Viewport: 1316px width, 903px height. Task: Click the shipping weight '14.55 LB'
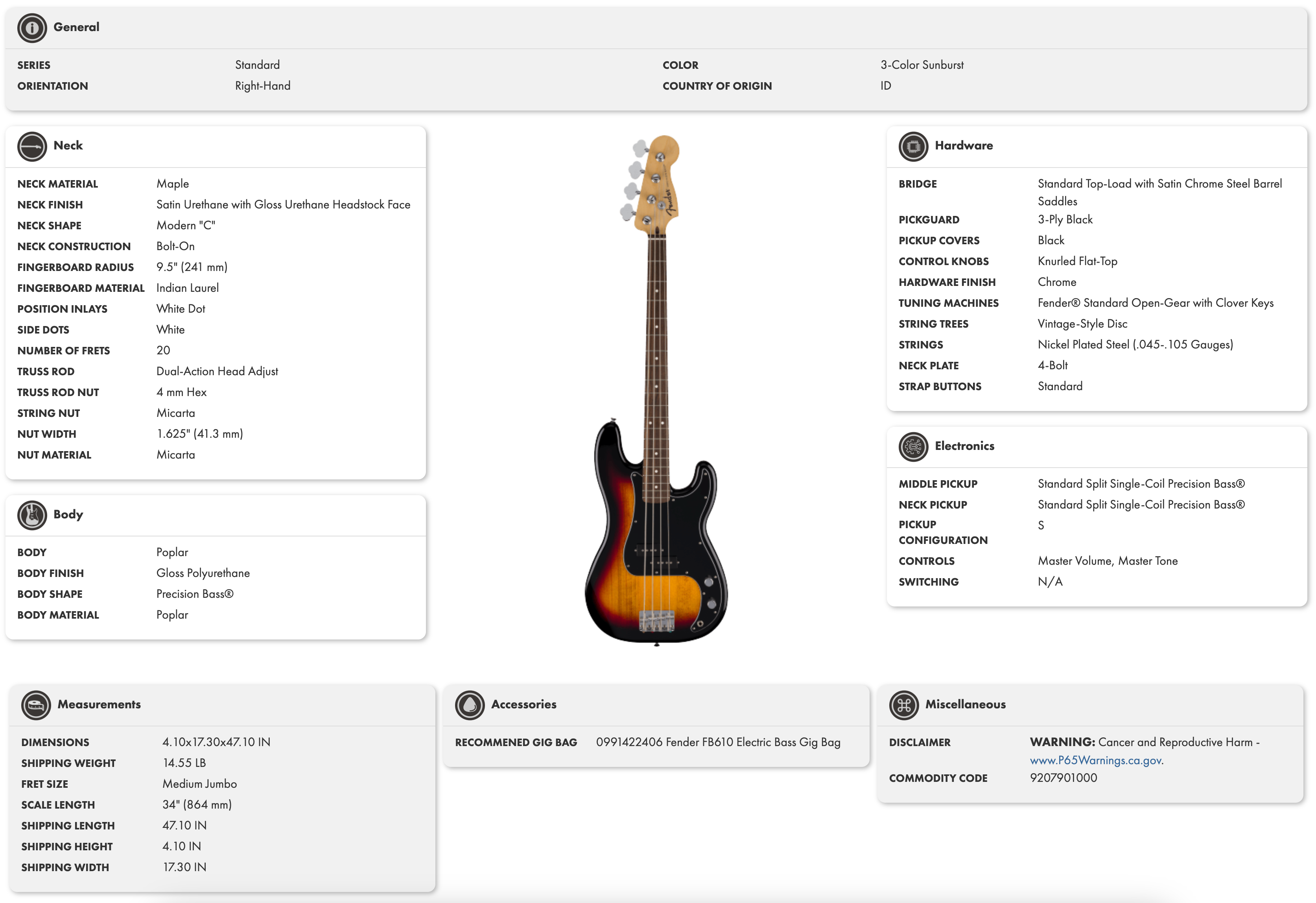pyautogui.click(x=184, y=763)
